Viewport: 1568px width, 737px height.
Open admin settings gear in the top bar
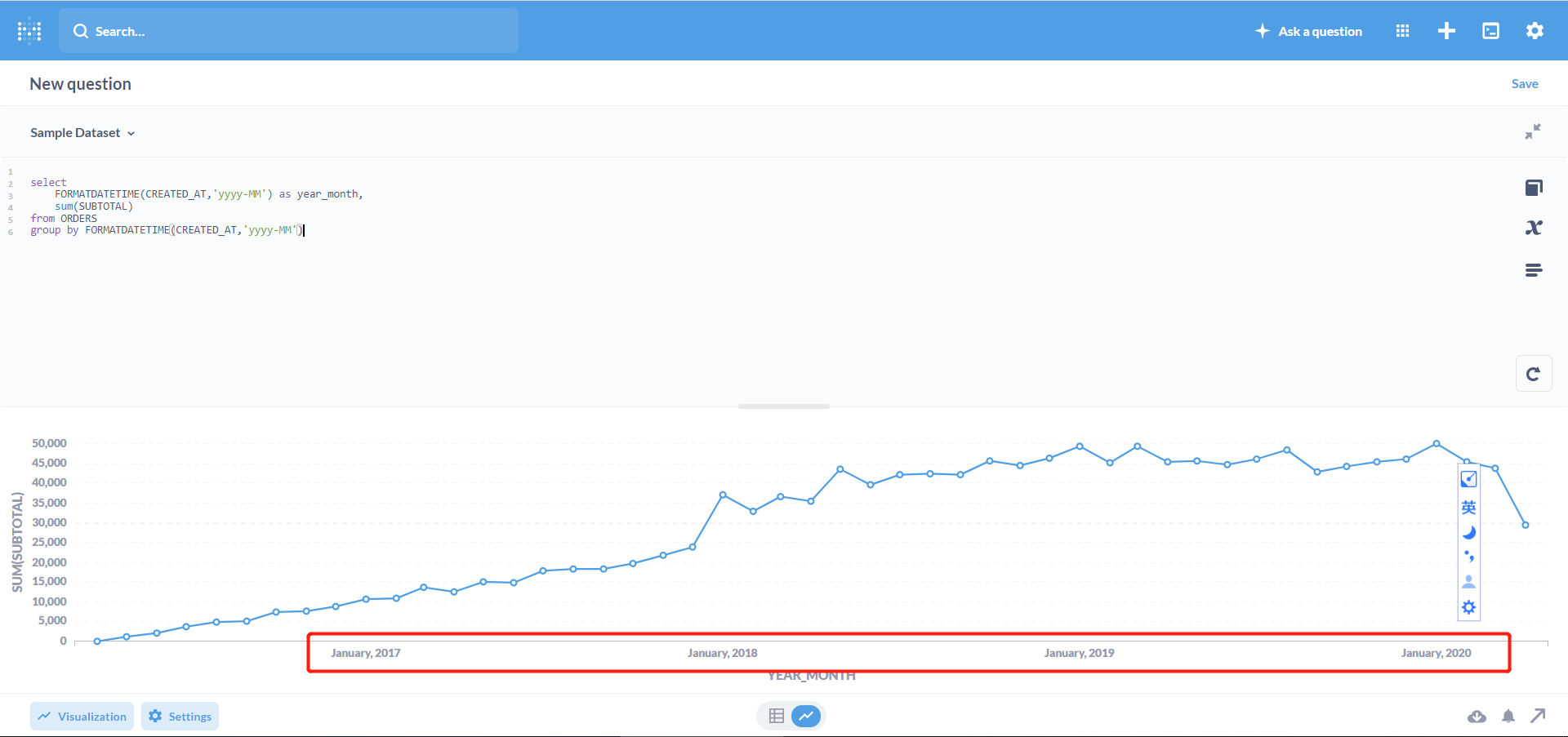pyautogui.click(x=1534, y=30)
